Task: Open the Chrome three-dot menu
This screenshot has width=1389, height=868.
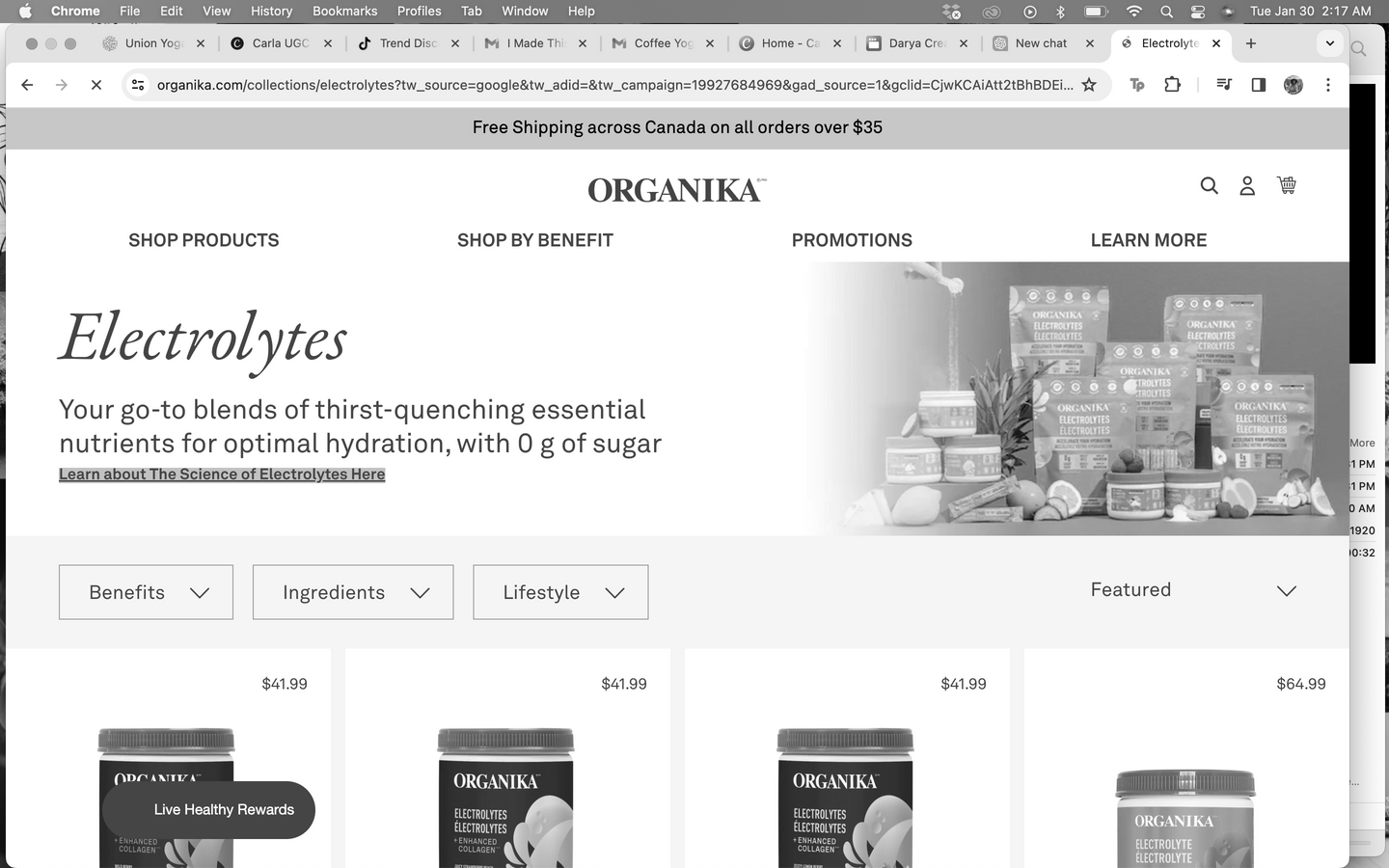Action: tap(1328, 85)
